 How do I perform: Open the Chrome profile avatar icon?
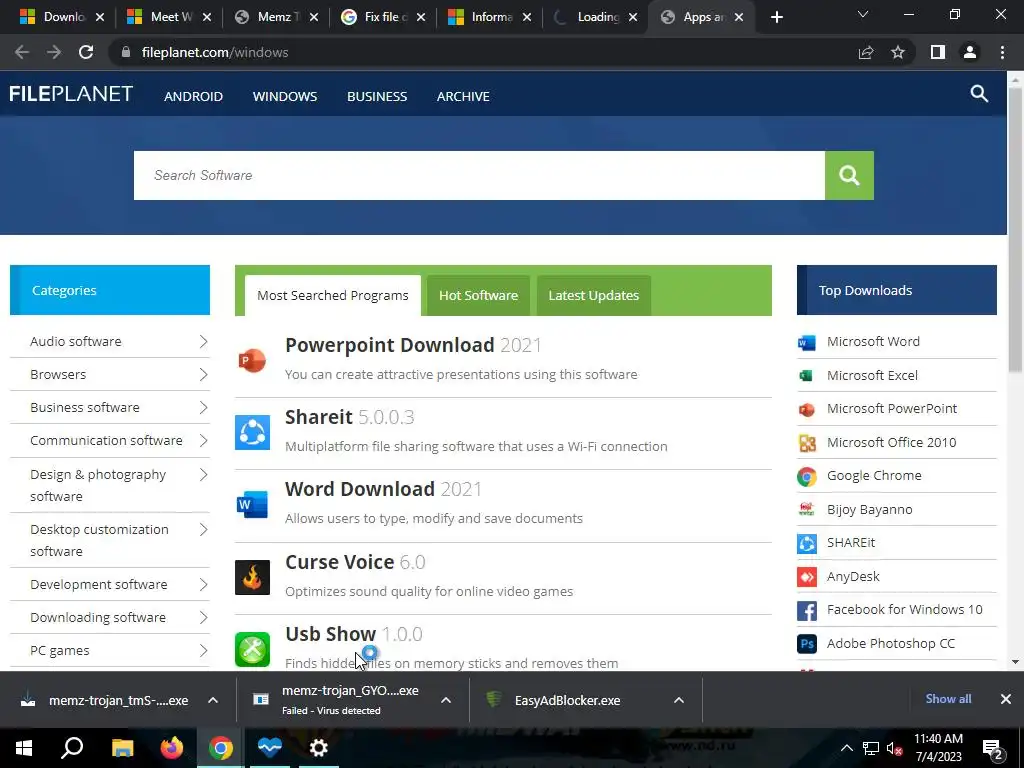coord(970,52)
